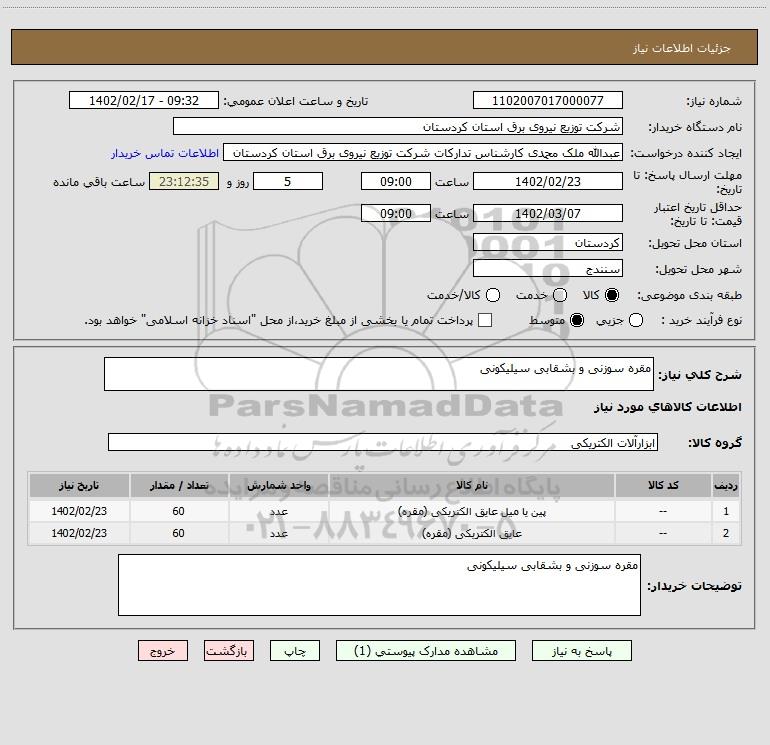Open the اطلاعات تماس خریدار link
The image size is (770, 745).
(x=165, y=153)
